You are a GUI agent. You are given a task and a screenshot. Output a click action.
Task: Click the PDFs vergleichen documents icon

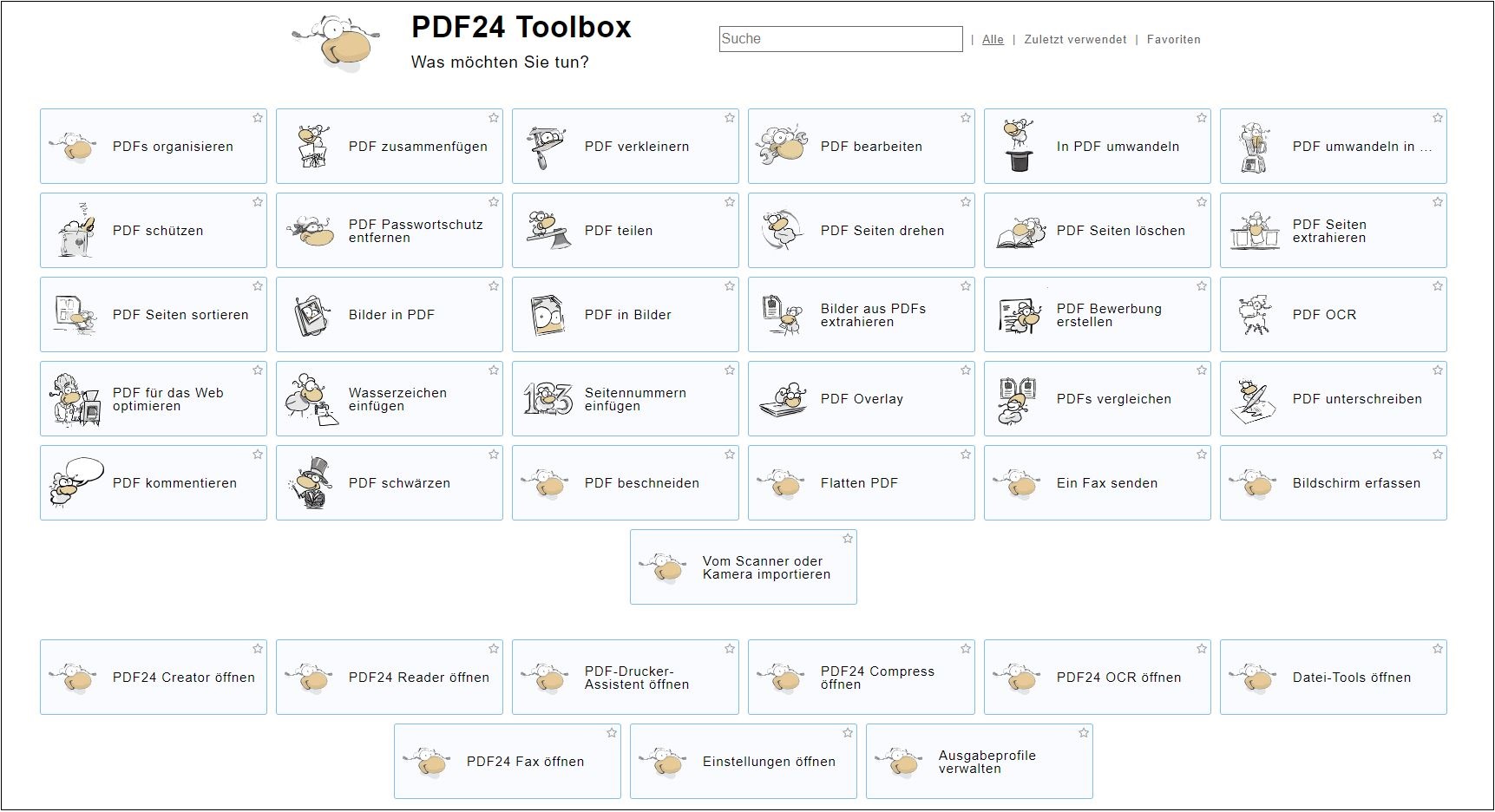tap(1019, 399)
